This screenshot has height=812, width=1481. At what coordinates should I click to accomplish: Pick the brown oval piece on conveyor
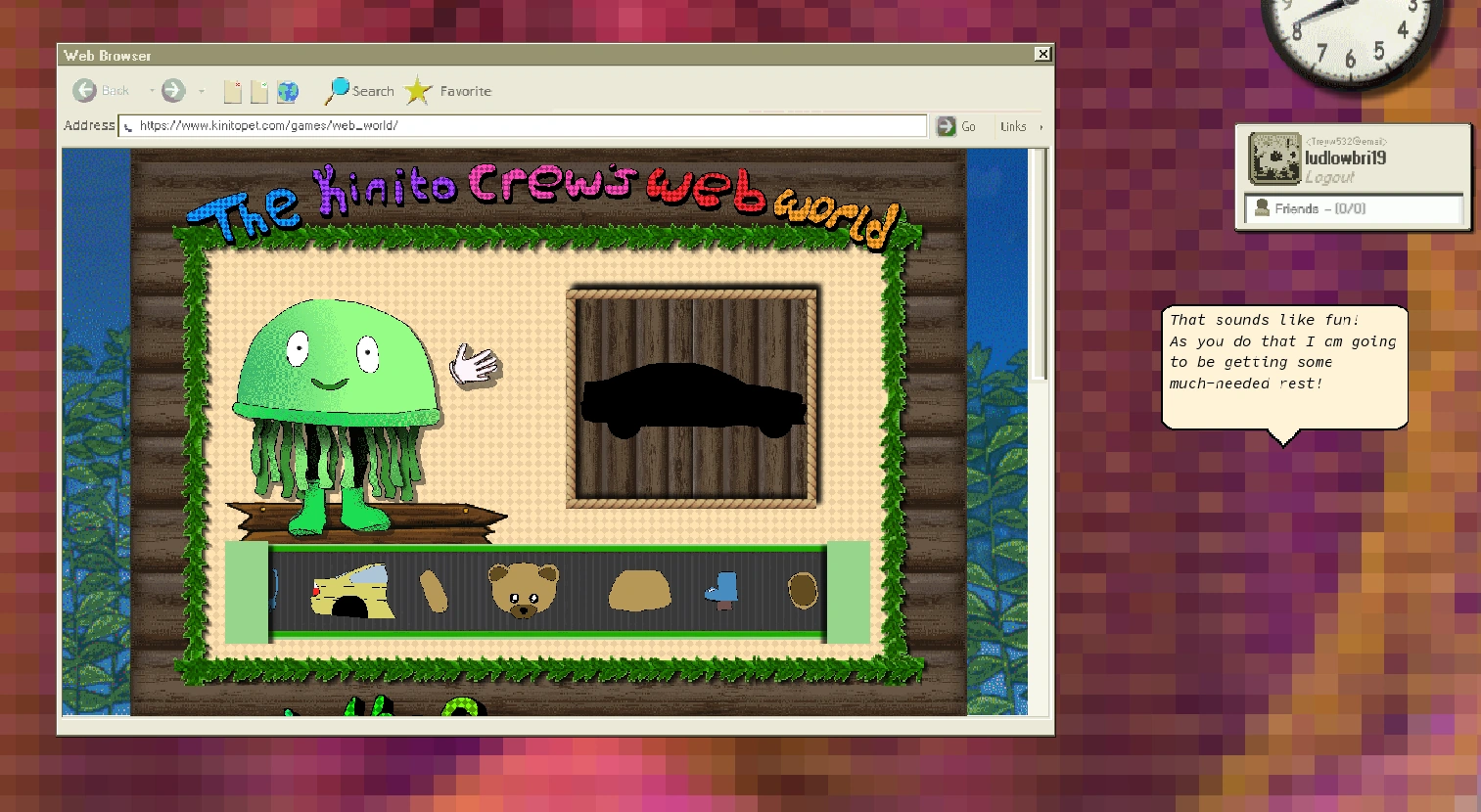(x=803, y=591)
